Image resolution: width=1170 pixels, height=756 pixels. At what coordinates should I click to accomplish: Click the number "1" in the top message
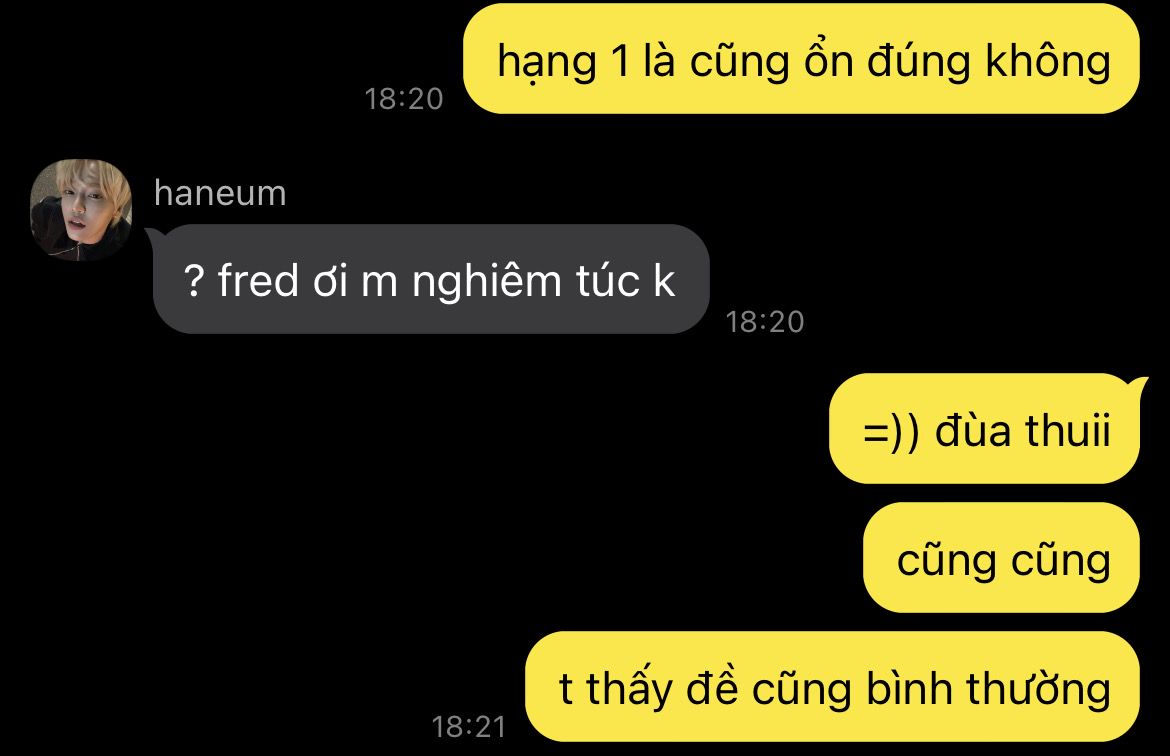coord(620,61)
